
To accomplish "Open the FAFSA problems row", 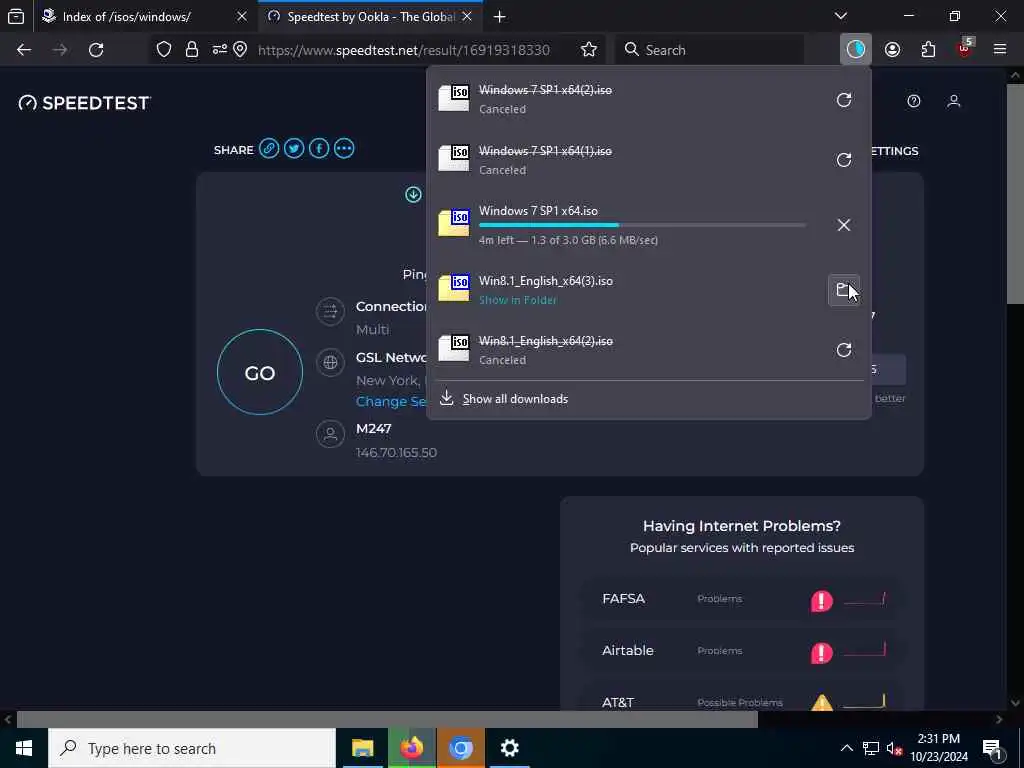I will 742,600.
